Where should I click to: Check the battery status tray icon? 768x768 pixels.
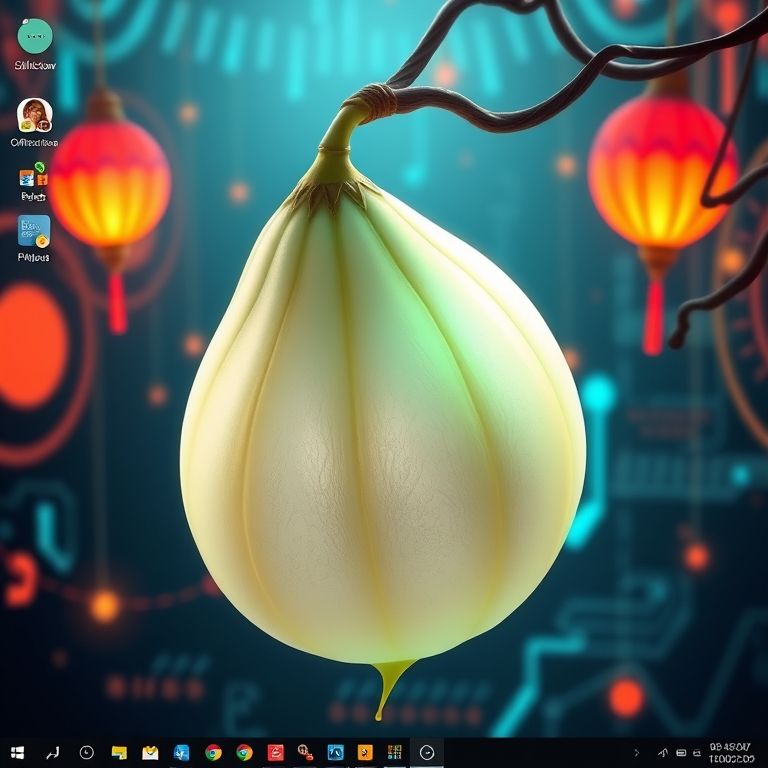(x=681, y=752)
